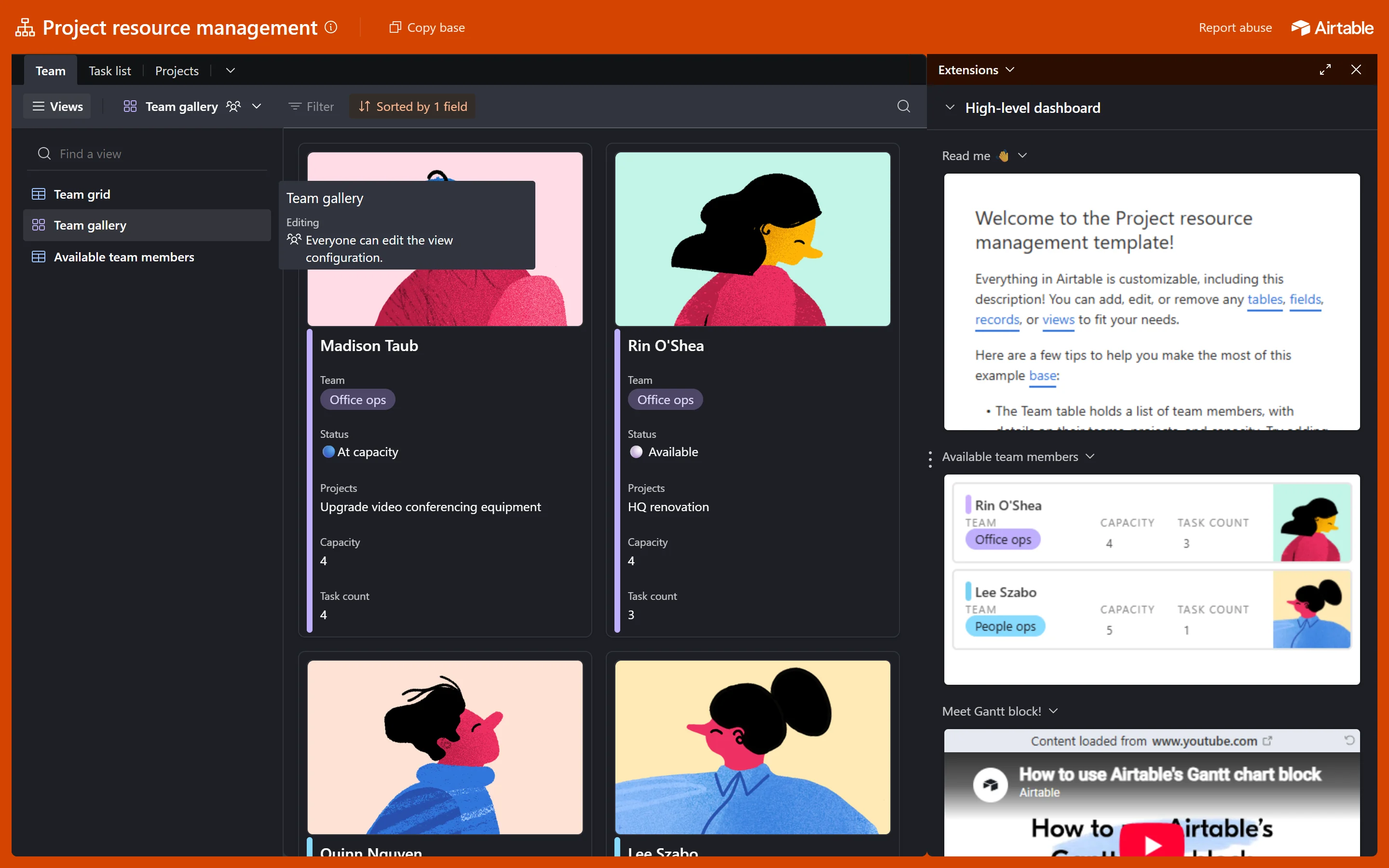The height and width of the screenshot is (868, 1389).
Task: Collapse the High-level dashboard chevron
Action: (950, 108)
